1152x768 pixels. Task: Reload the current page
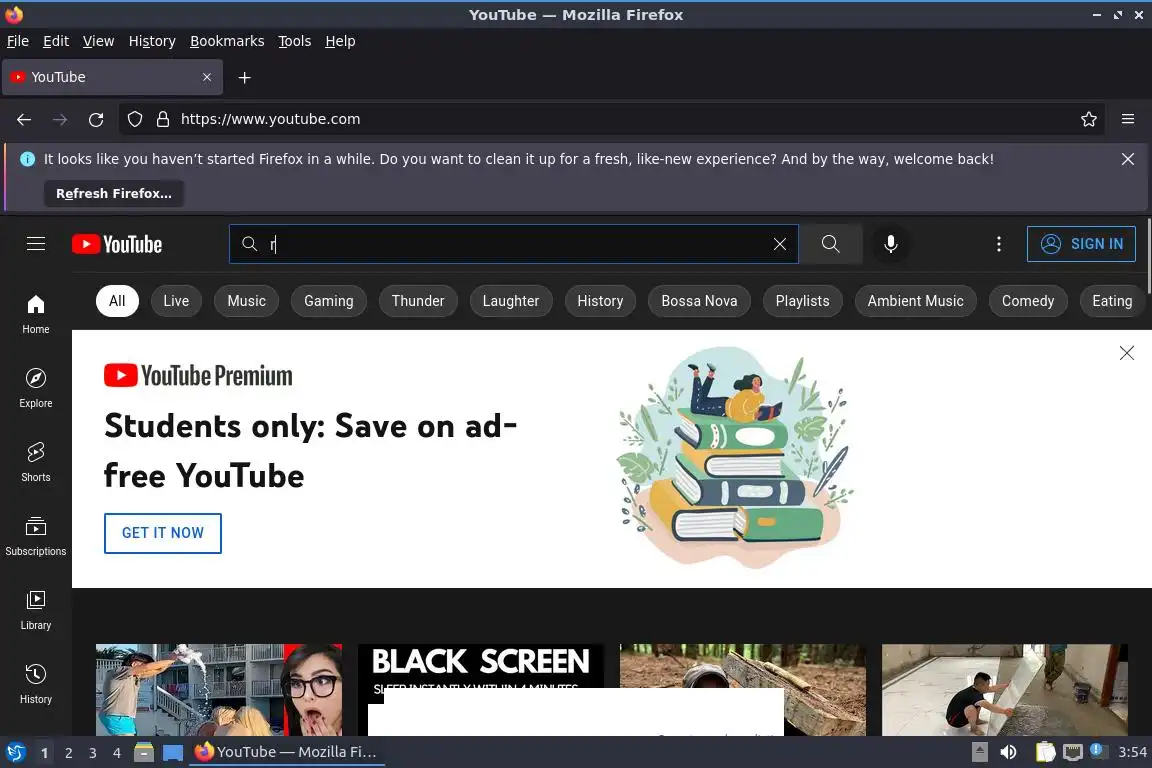[96, 119]
